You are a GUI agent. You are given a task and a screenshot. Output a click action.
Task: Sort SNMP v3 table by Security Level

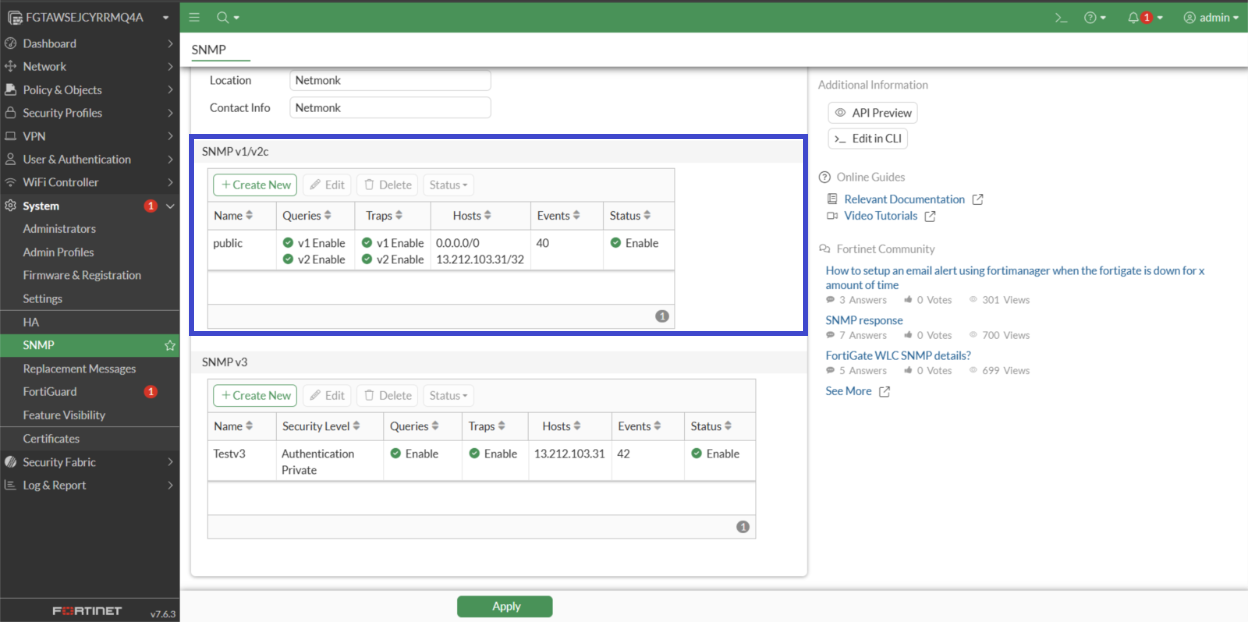323,426
